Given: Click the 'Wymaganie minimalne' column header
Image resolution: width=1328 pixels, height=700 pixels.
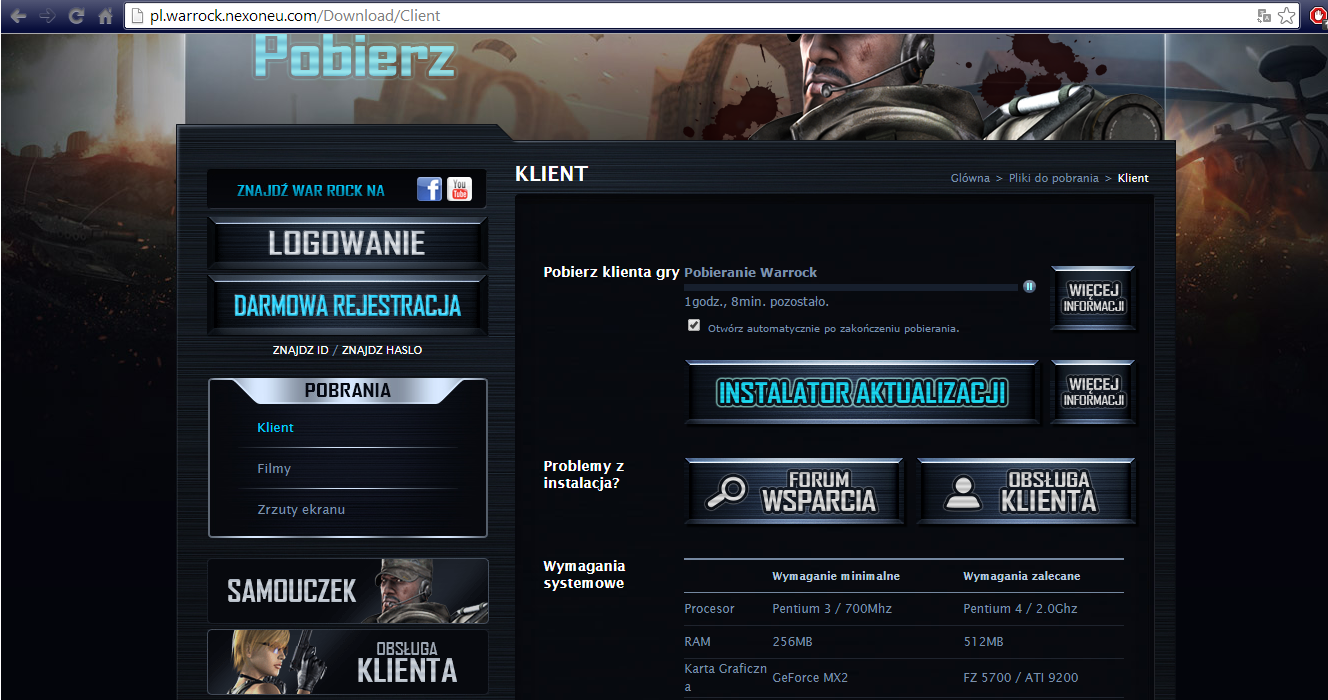Looking at the screenshot, I should 836,576.
